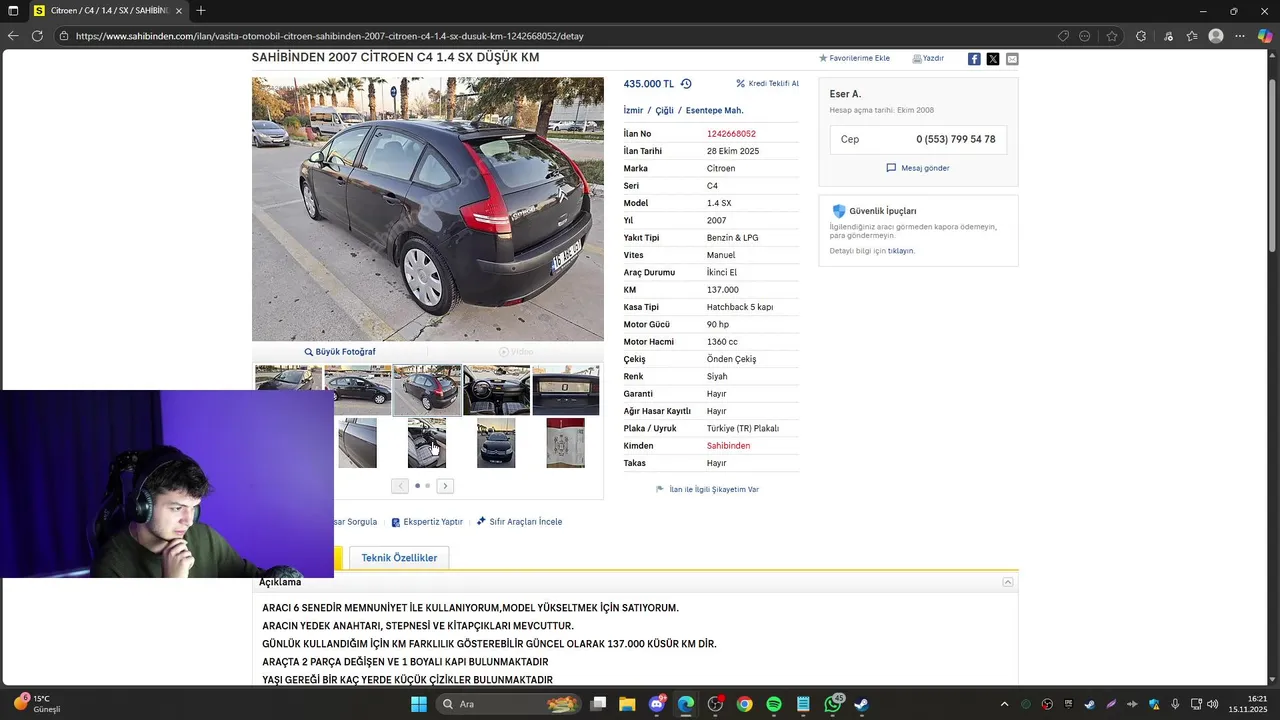
Task: Reload the sahibinden page
Action: point(37,36)
